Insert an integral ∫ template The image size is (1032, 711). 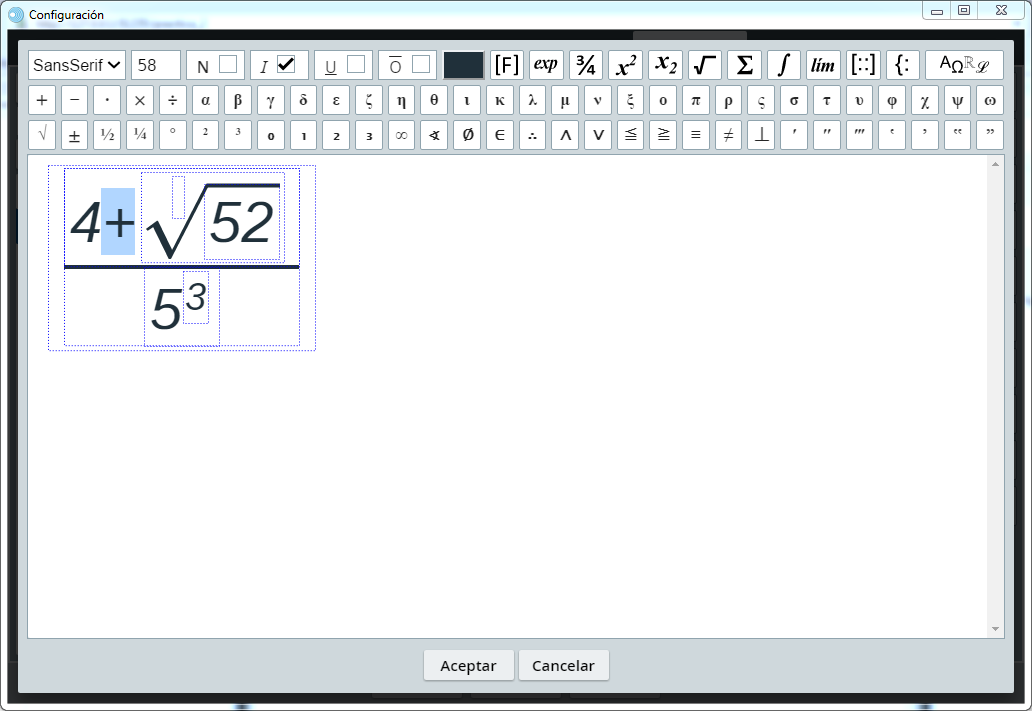point(784,65)
